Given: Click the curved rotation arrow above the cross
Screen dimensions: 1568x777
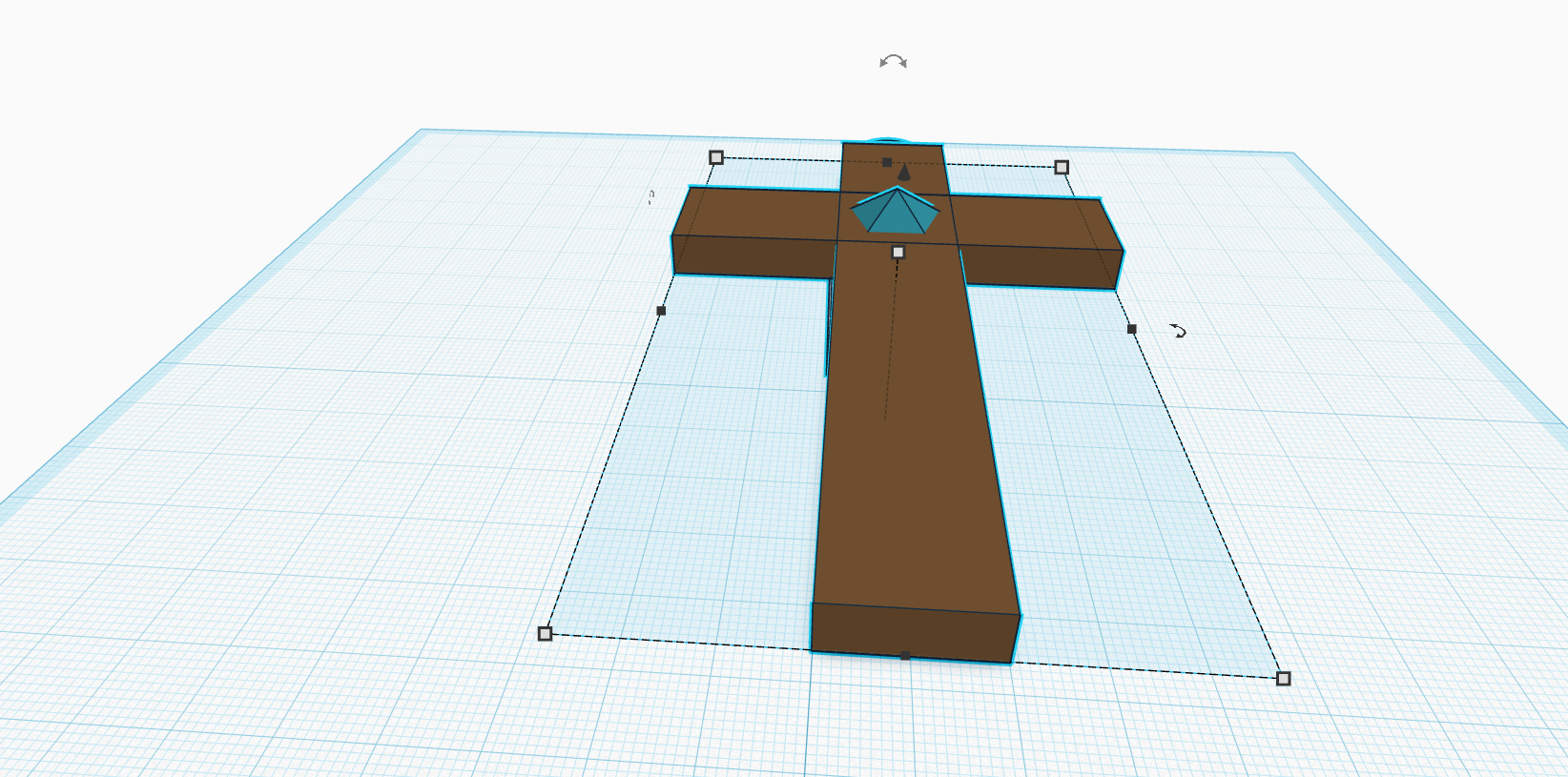Looking at the screenshot, I should [x=893, y=62].
